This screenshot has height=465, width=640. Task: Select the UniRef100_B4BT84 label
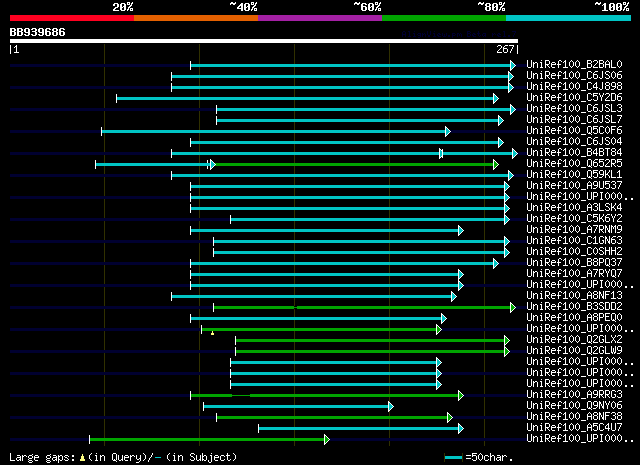tap(574, 153)
